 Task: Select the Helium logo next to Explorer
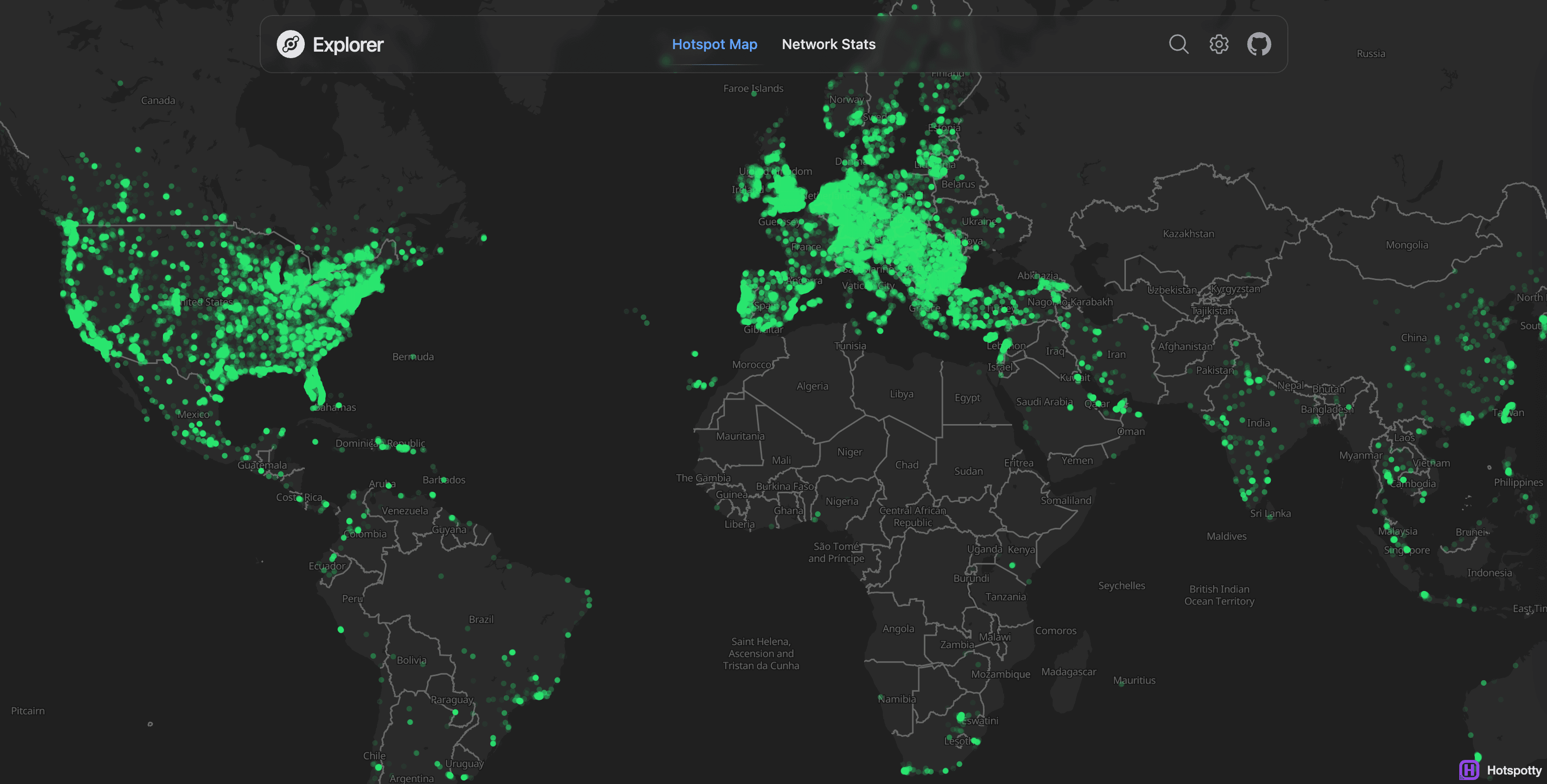click(x=291, y=44)
